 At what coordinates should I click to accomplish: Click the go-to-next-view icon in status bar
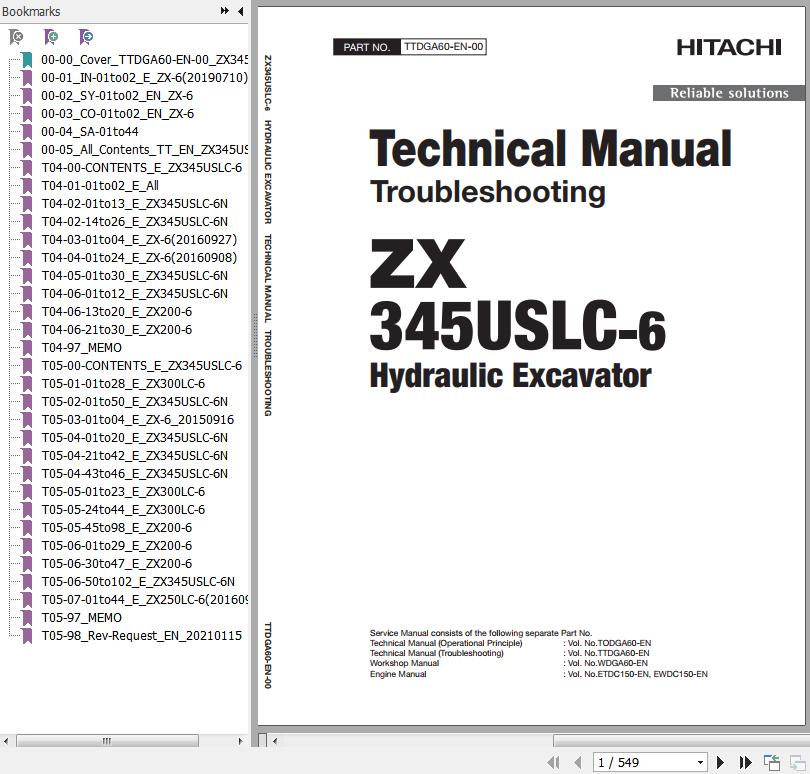[x=798, y=762]
